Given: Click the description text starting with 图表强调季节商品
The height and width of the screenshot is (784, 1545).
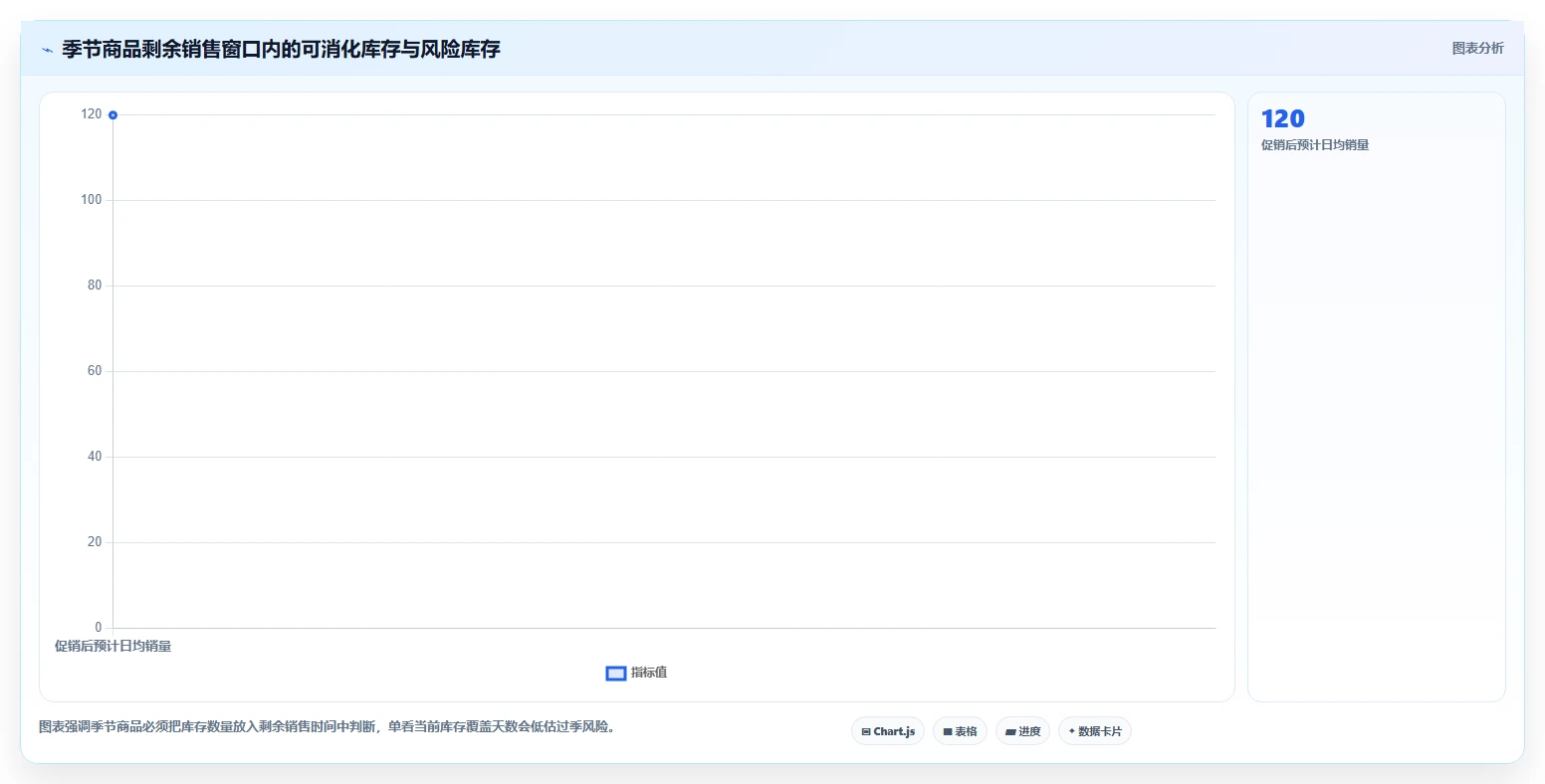Looking at the screenshot, I should (330, 727).
